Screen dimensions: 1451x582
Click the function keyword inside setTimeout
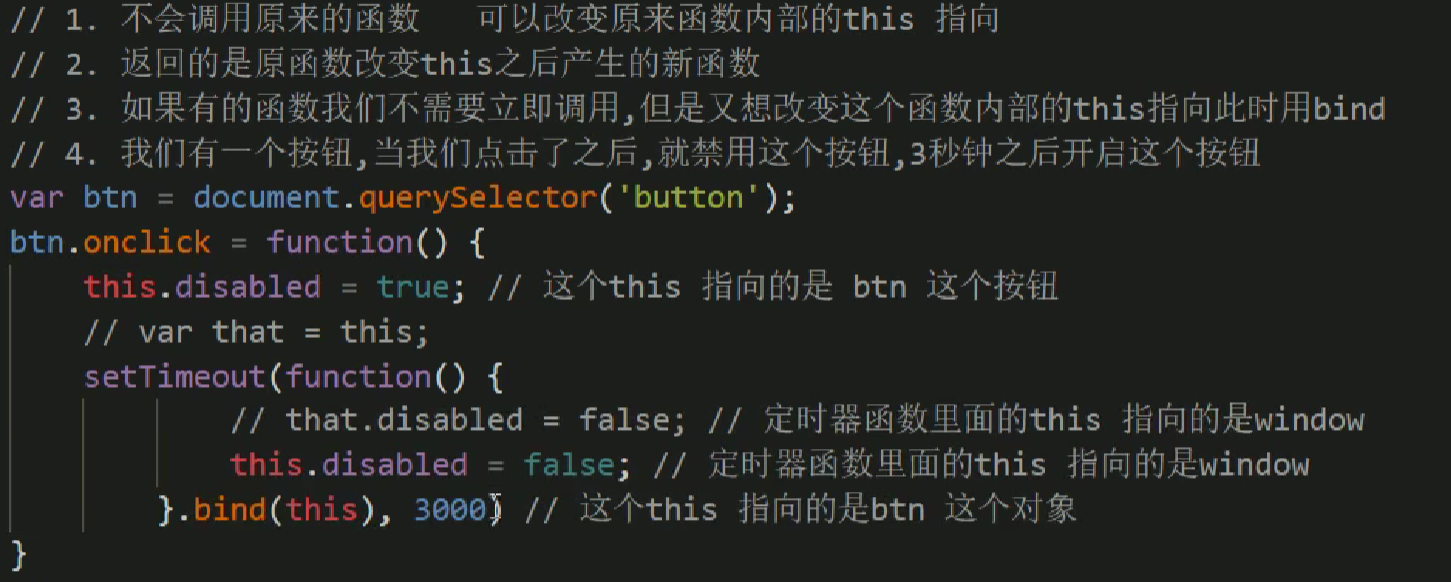pyautogui.click(x=357, y=377)
